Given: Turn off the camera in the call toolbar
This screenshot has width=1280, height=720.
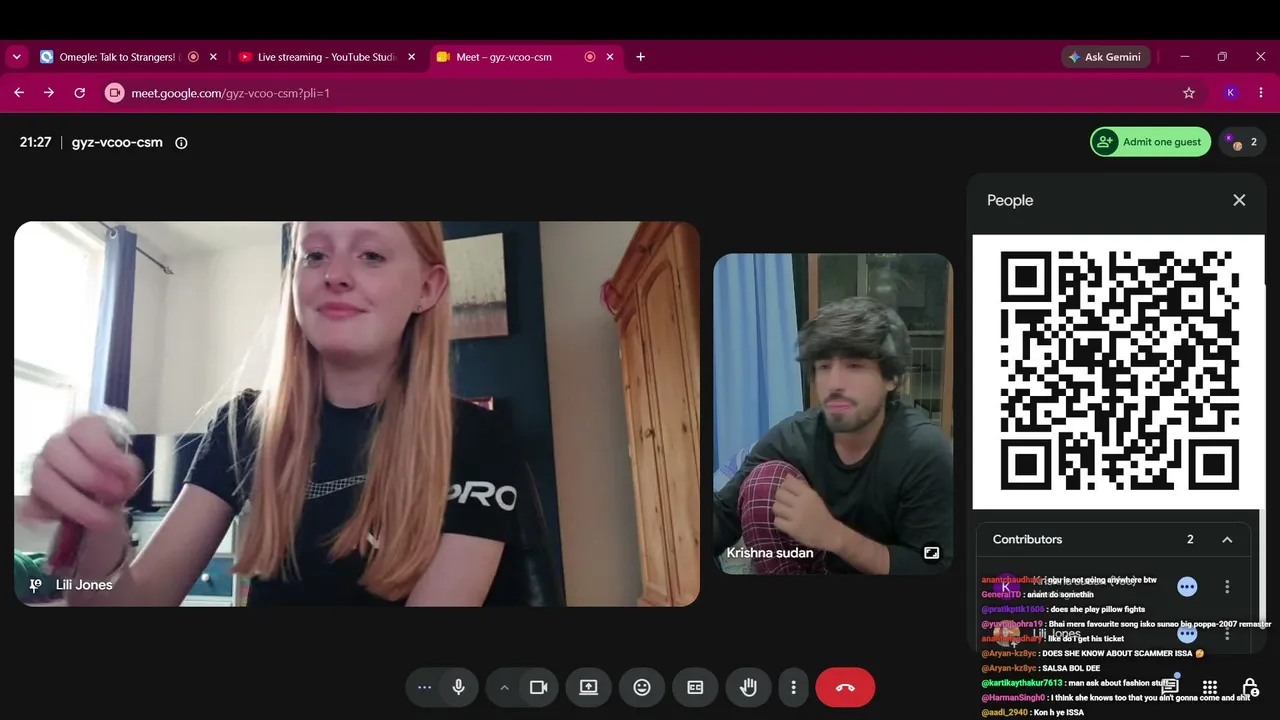Looking at the screenshot, I should coord(539,687).
